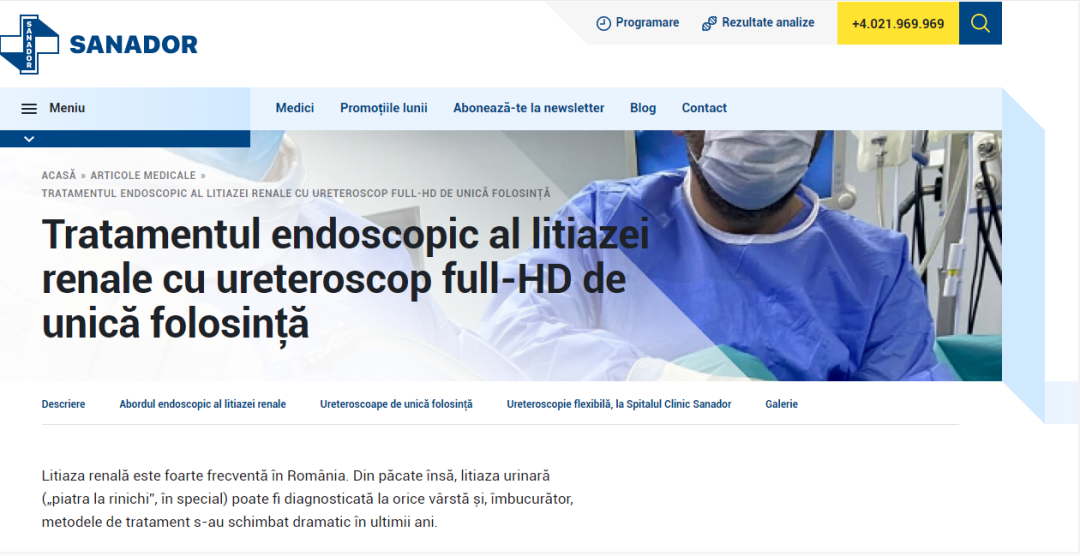This screenshot has width=1080, height=556.
Task: Open search with the magnifier icon
Action: click(x=980, y=23)
